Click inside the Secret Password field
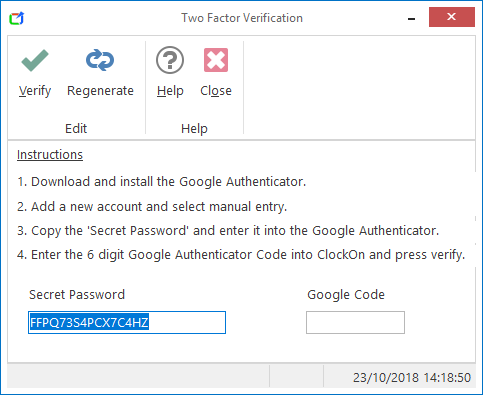Viewport: 483px width, 395px height. coord(127,322)
